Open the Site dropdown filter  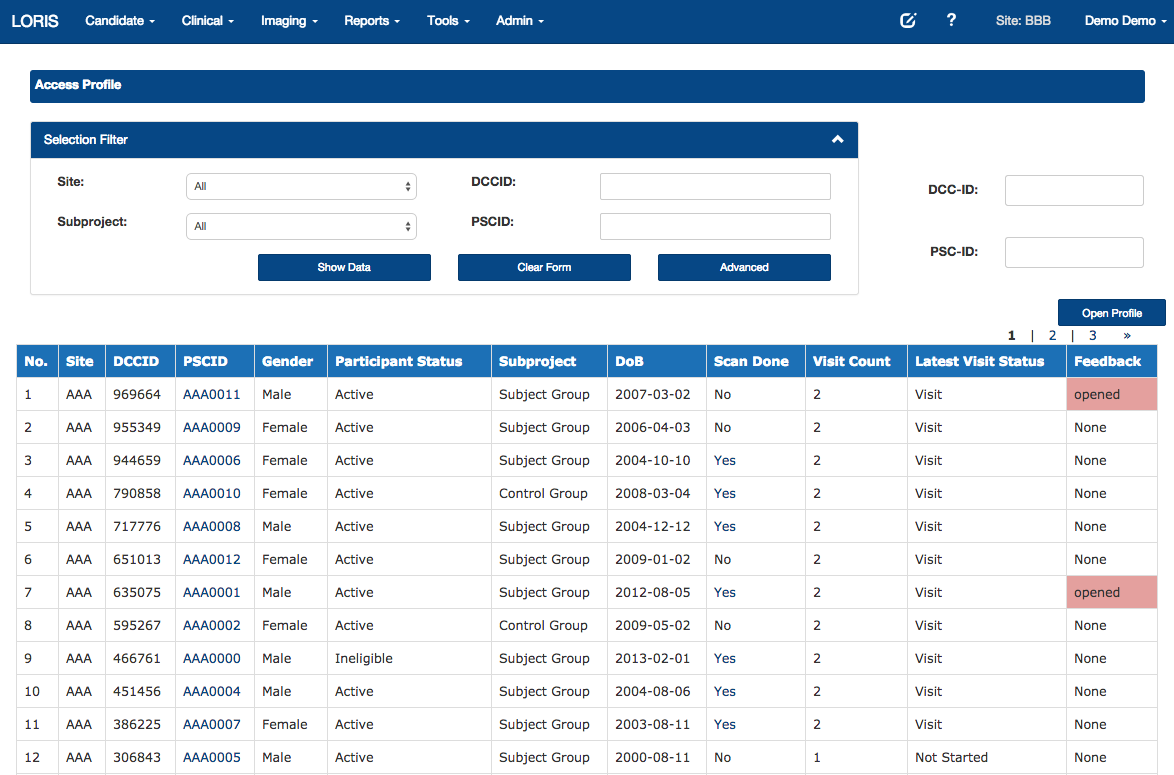point(301,186)
